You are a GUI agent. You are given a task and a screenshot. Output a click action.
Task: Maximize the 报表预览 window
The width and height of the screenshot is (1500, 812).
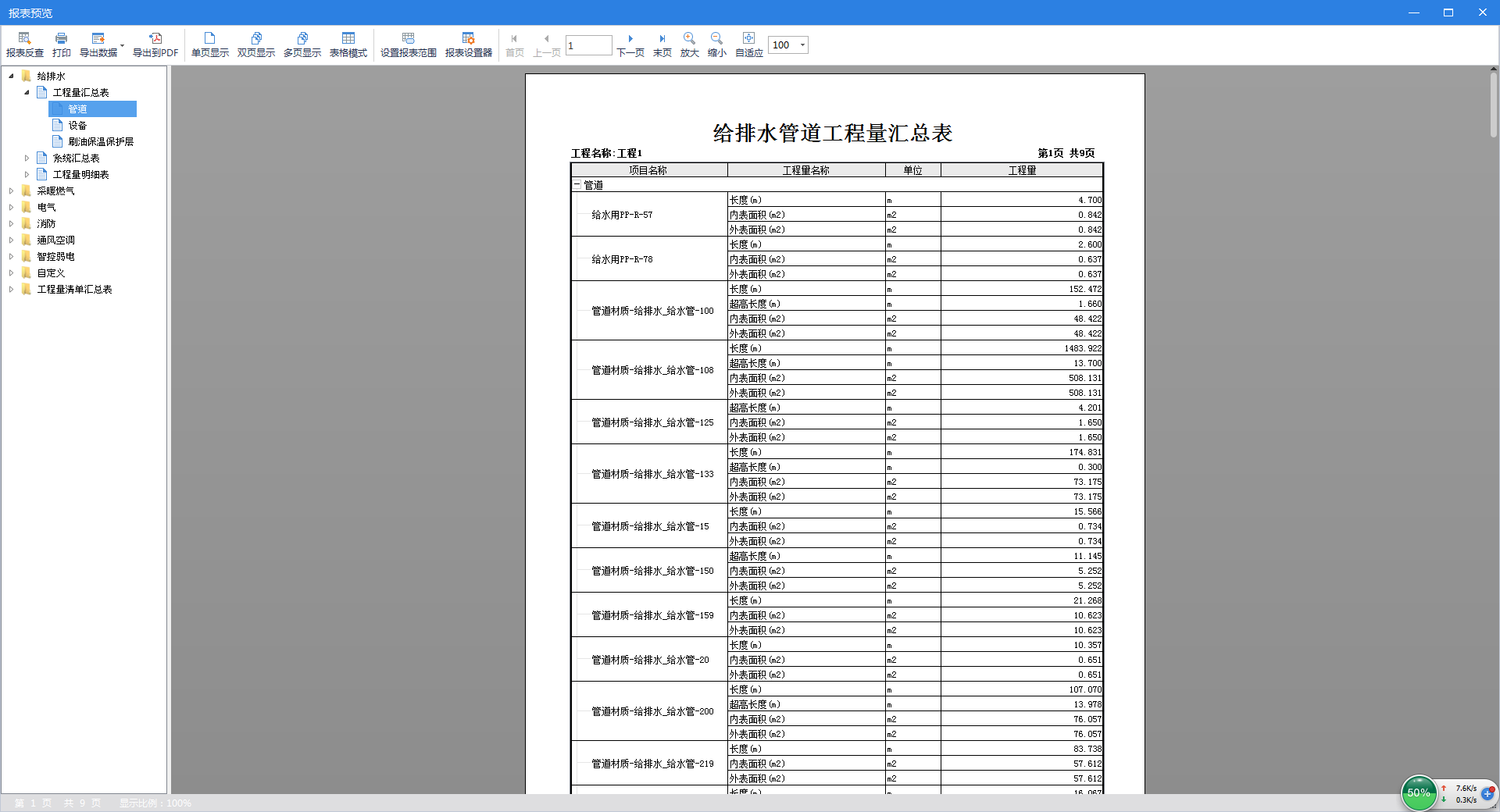click(1448, 12)
